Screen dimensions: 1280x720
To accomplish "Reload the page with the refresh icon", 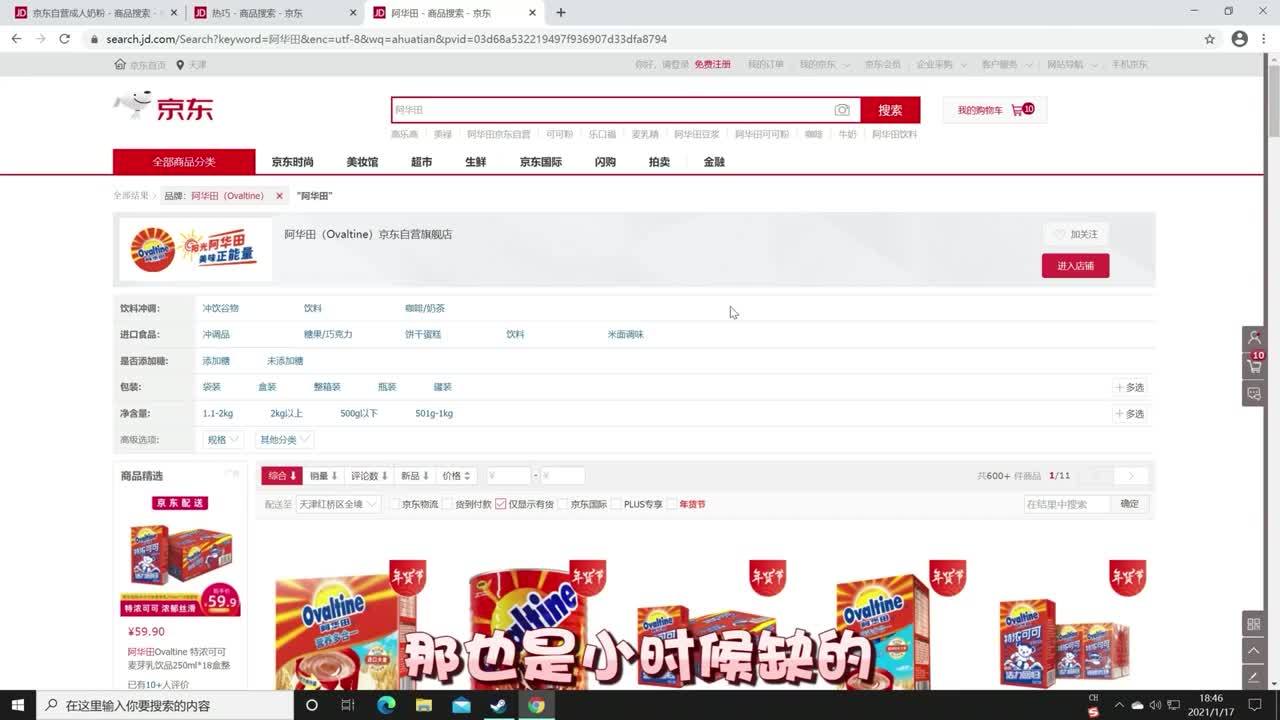I will click(x=65, y=39).
